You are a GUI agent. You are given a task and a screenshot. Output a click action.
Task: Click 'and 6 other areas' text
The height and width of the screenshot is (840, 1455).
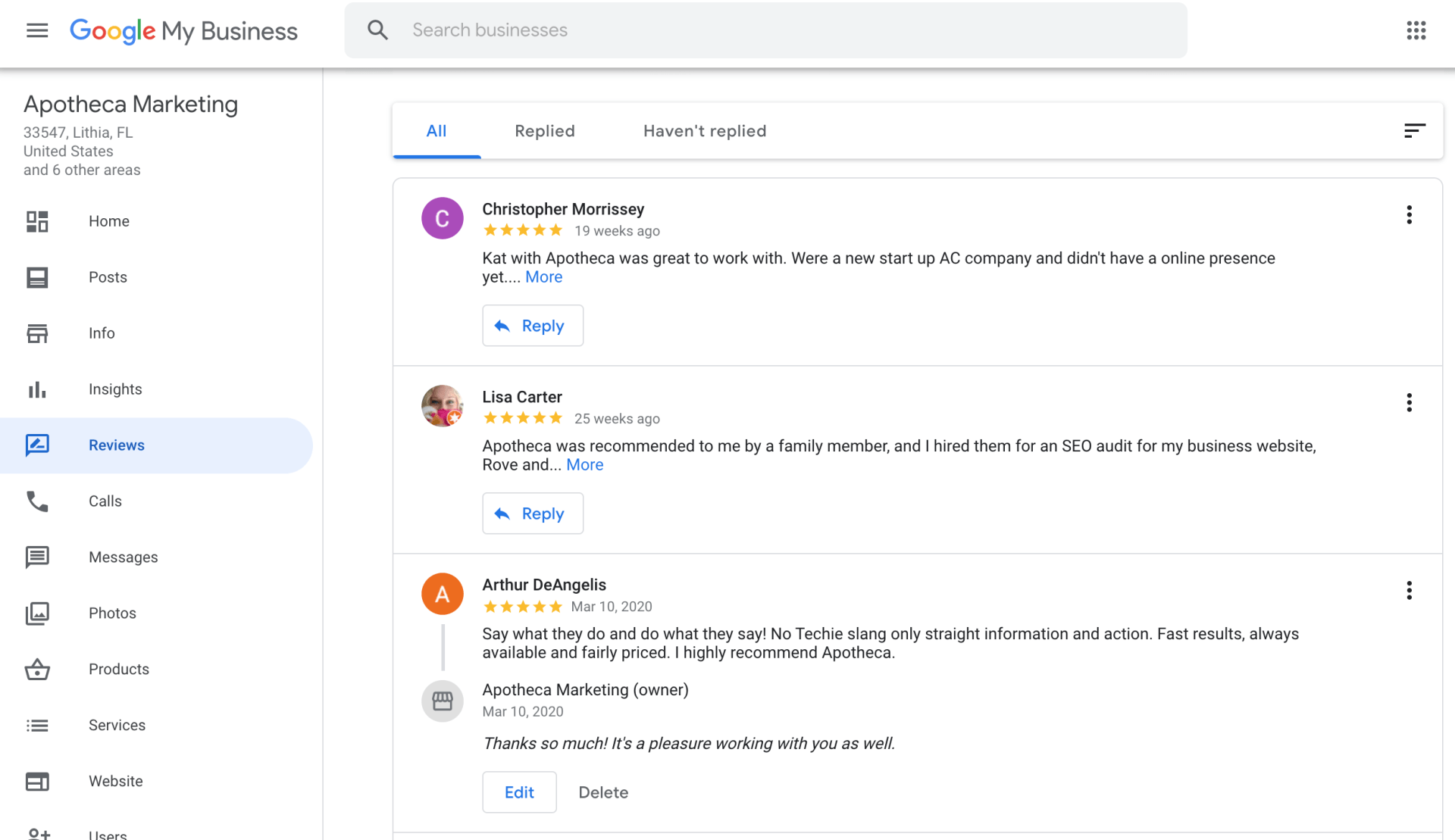(x=82, y=170)
